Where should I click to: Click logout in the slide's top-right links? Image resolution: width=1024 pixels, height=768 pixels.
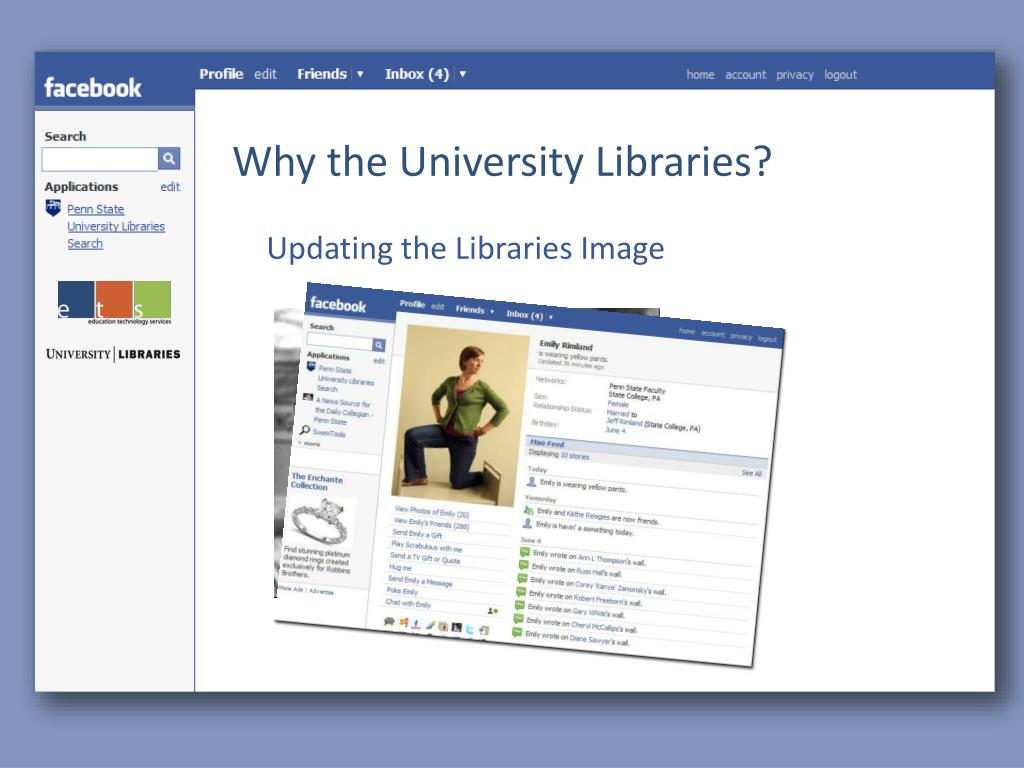[x=840, y=74]
